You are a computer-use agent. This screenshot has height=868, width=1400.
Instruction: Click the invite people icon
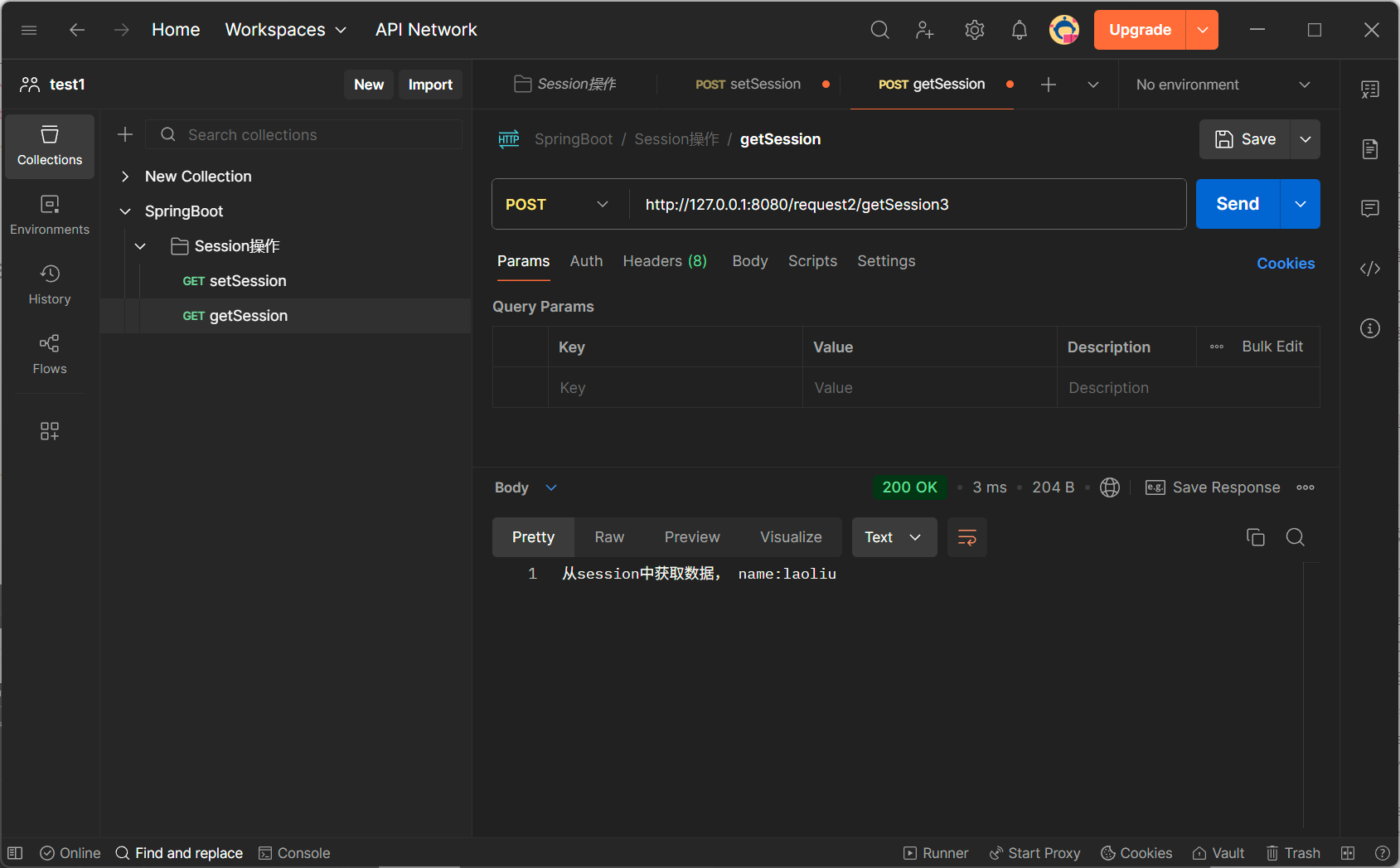point(925,30)
